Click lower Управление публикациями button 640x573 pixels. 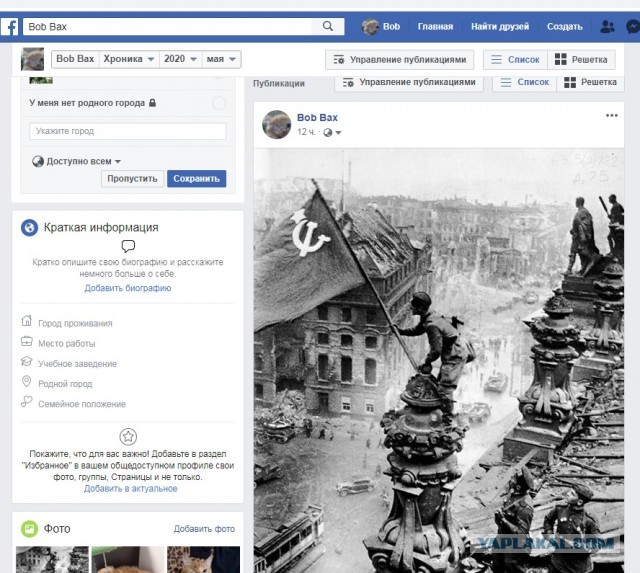pos(409,82)
